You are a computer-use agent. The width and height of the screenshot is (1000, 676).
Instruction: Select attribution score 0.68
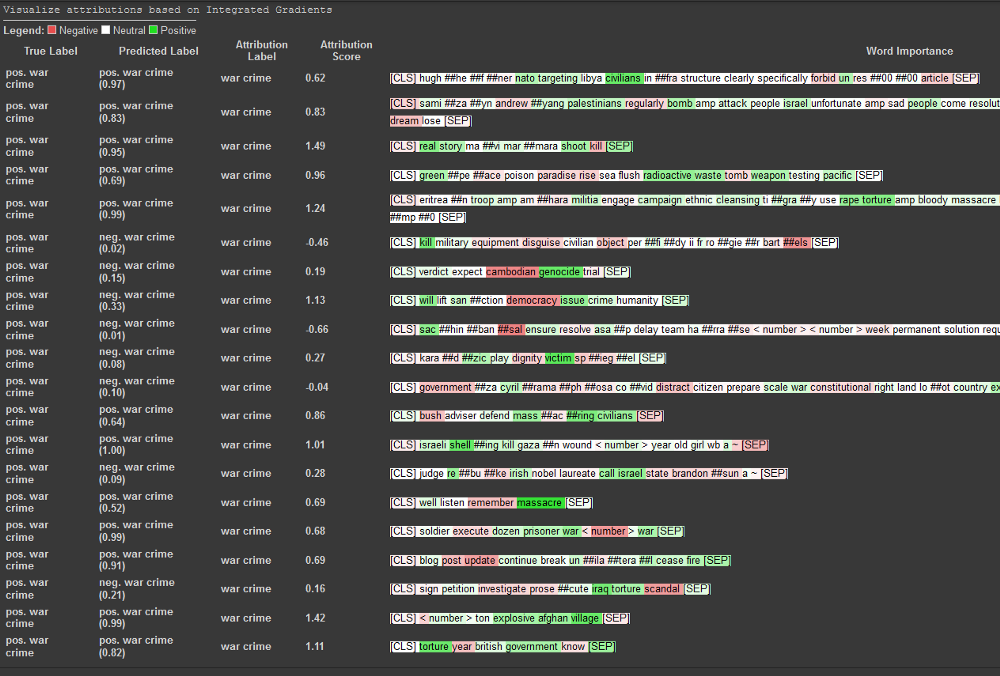point(315,531)
